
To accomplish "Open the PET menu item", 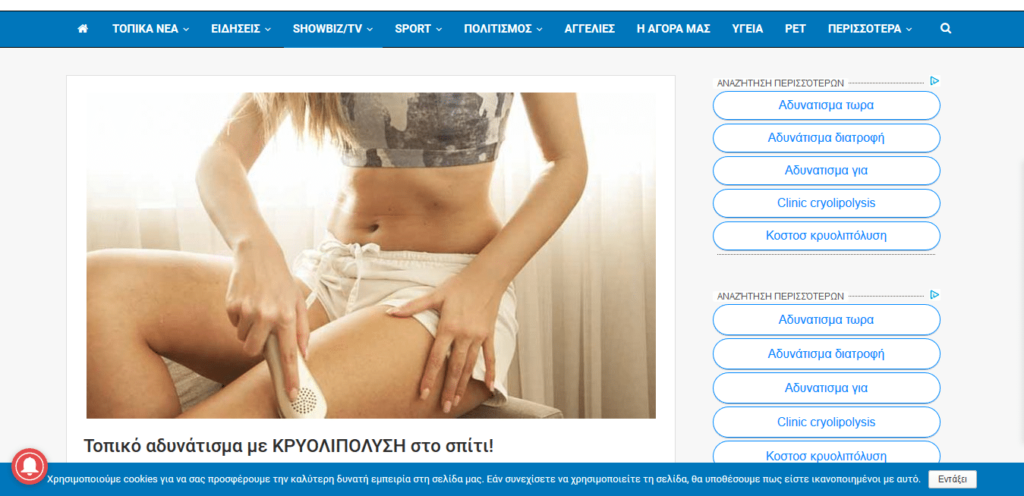I will point(795,29).
